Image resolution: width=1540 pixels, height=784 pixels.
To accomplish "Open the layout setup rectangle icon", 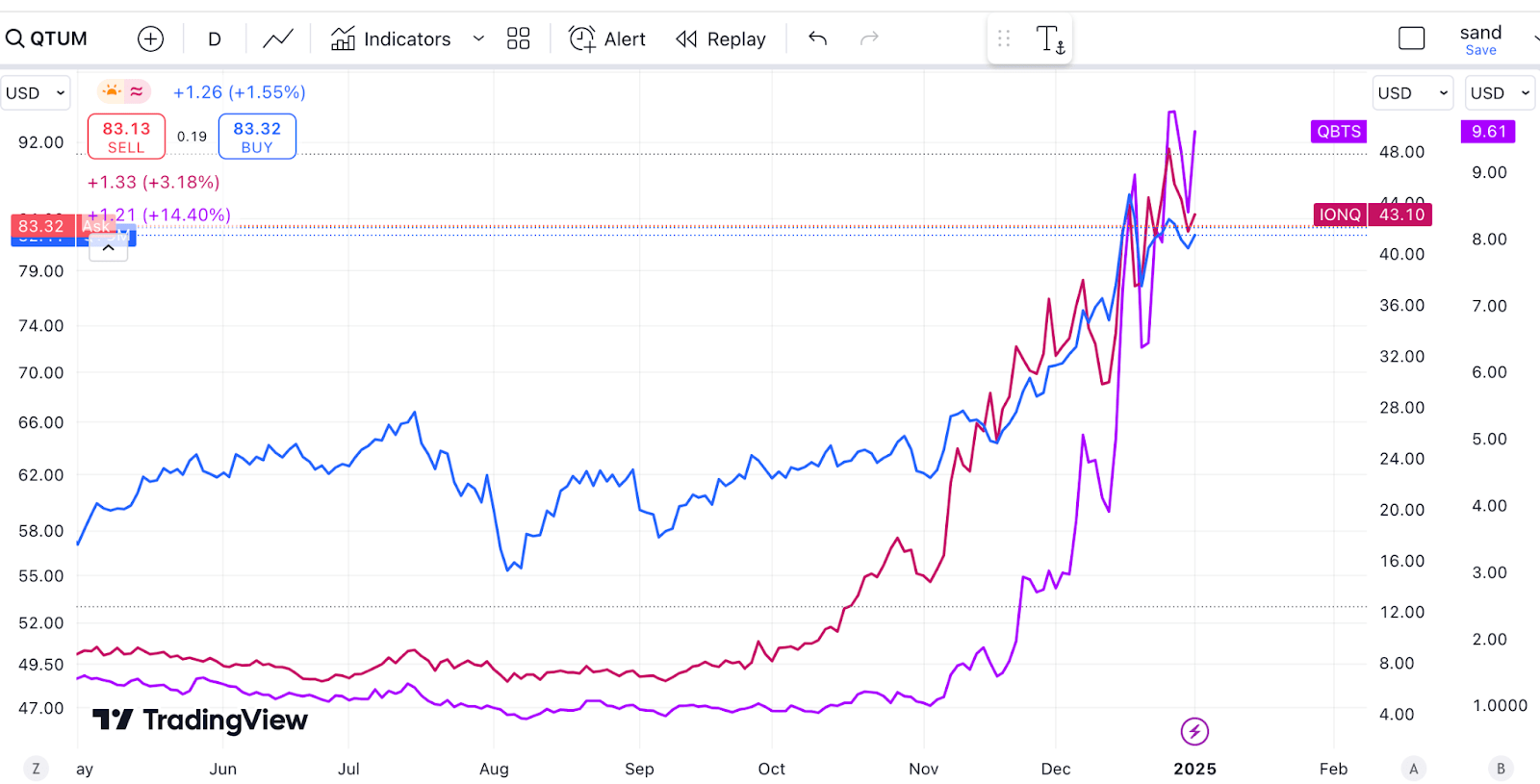I will [x=1411, y=38].
